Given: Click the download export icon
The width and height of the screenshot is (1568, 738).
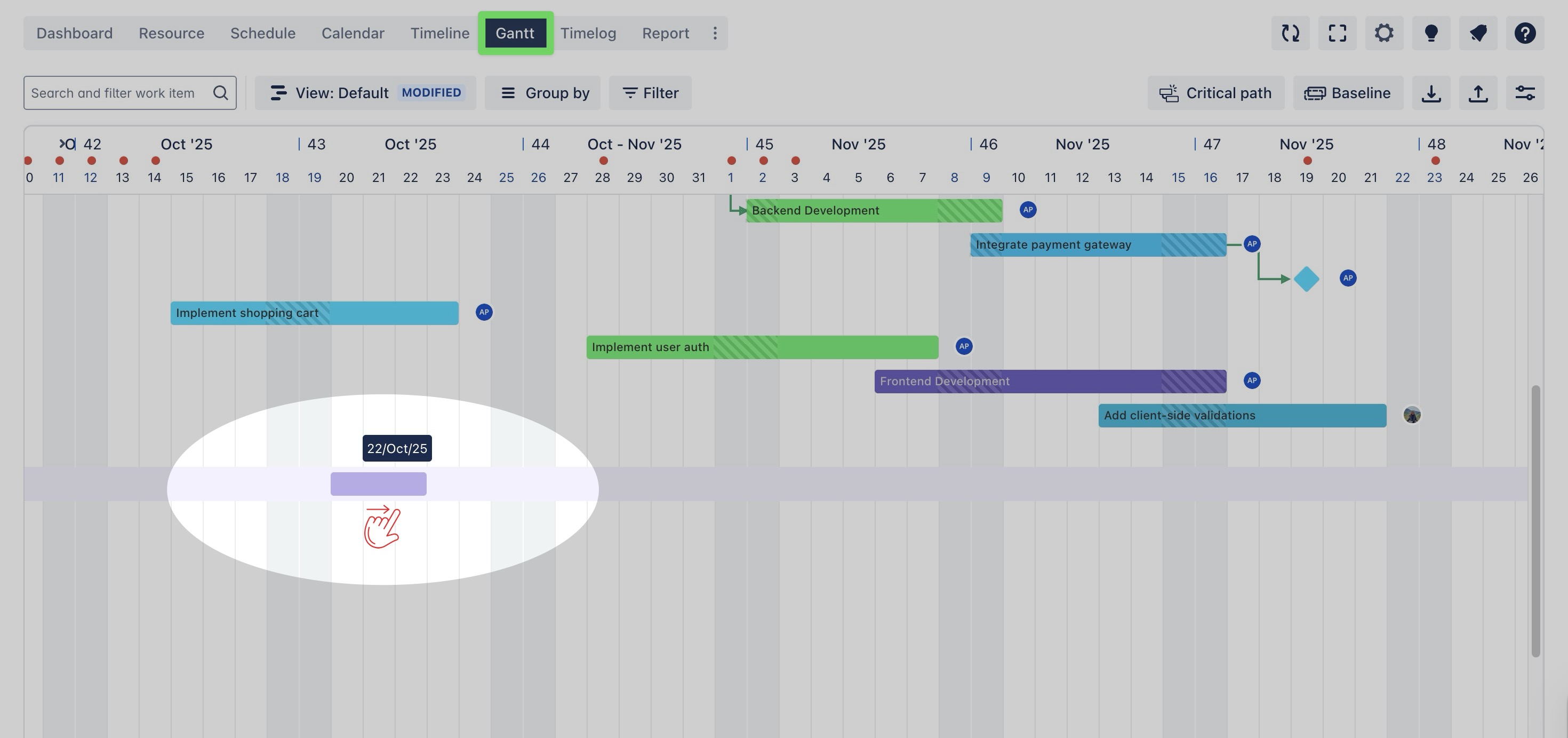Looking at the screenshot, I should (x=1431, y=93).
